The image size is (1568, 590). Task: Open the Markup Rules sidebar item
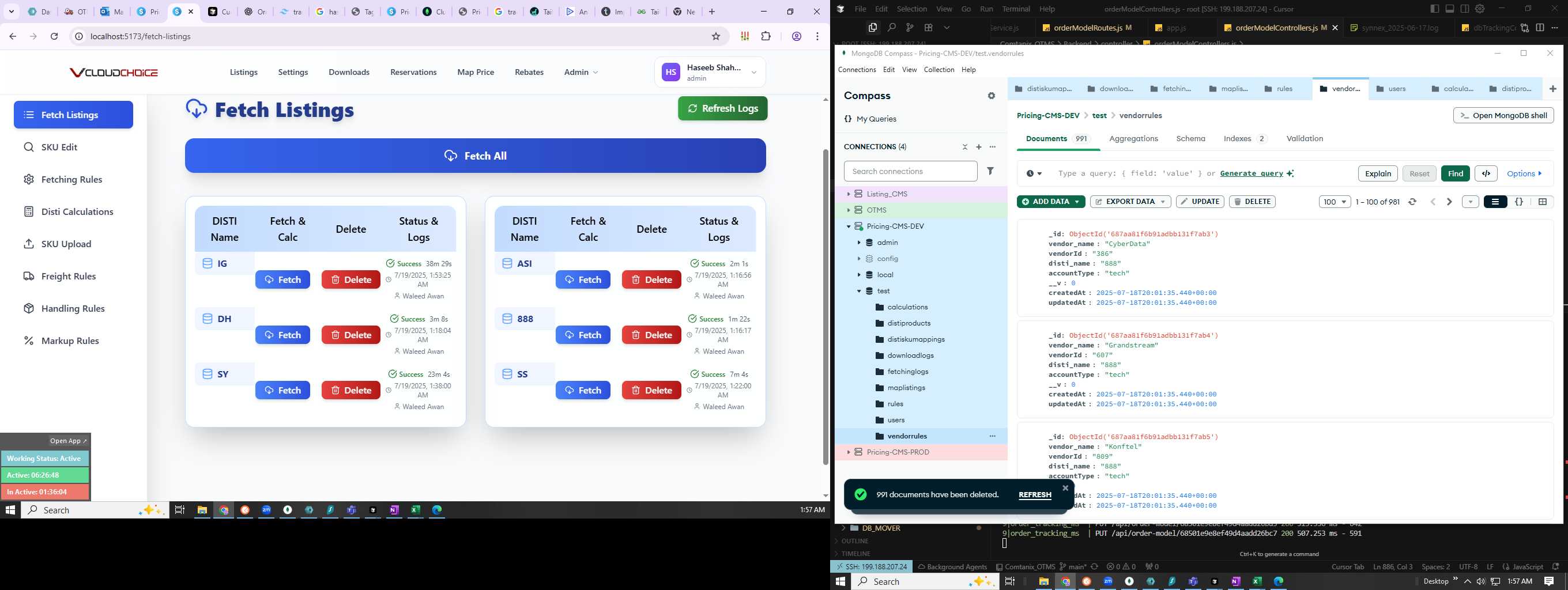(x=70, y=341)
